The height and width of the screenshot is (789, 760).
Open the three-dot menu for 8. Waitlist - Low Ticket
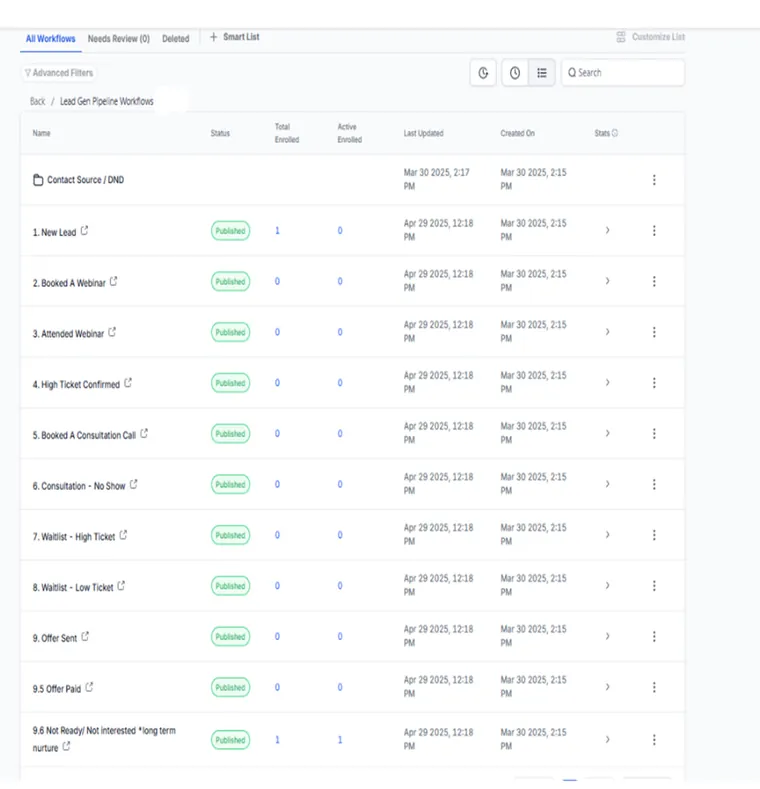(x=654, y=586)
